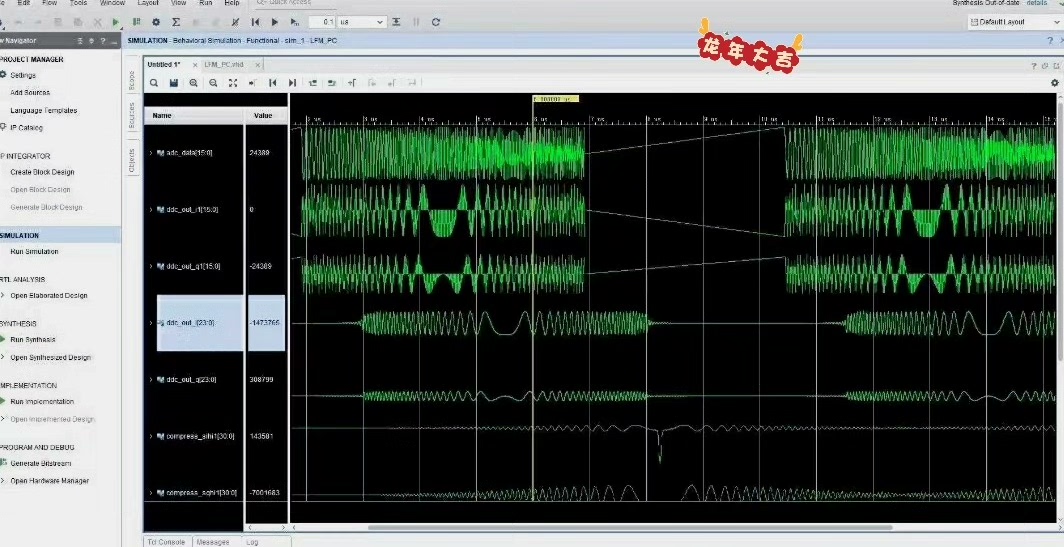Click the waveform Search magnifier icon
Image resolution: width=1064 pixels, height=547 pixels.
pyautogui.click(x=154, y=83)
